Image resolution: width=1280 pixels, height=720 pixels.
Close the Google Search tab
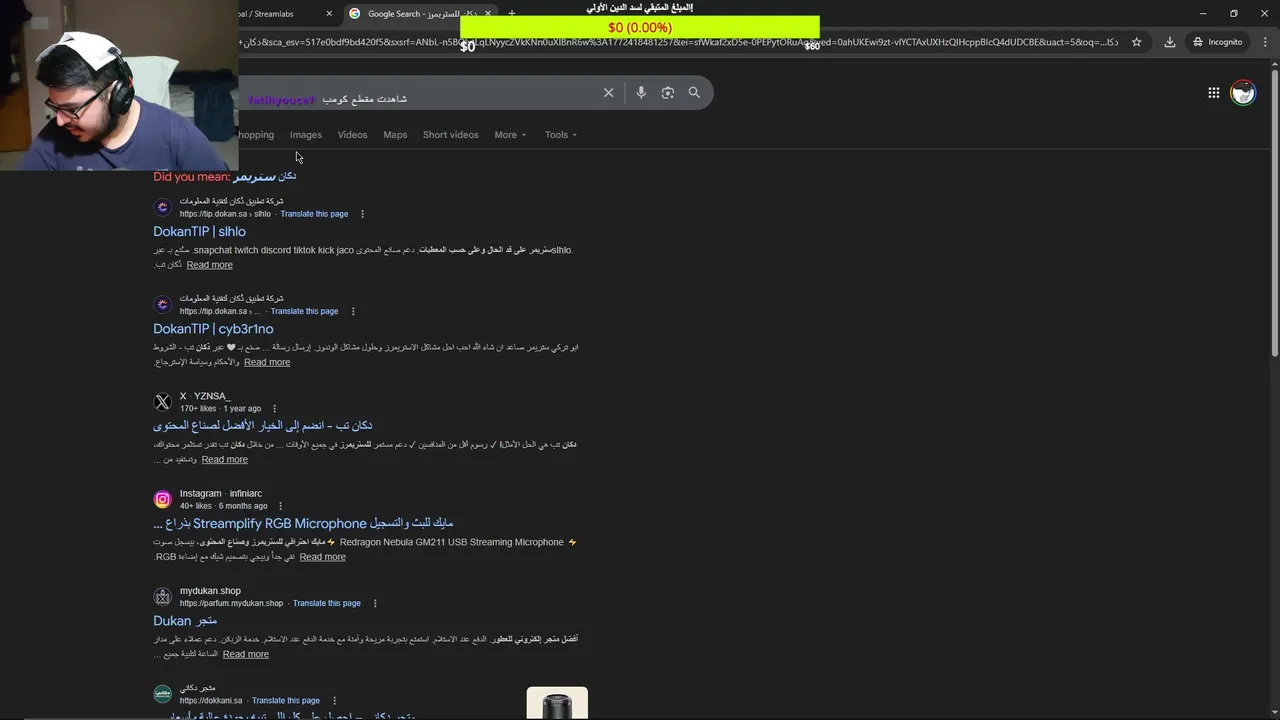(488, 14)
